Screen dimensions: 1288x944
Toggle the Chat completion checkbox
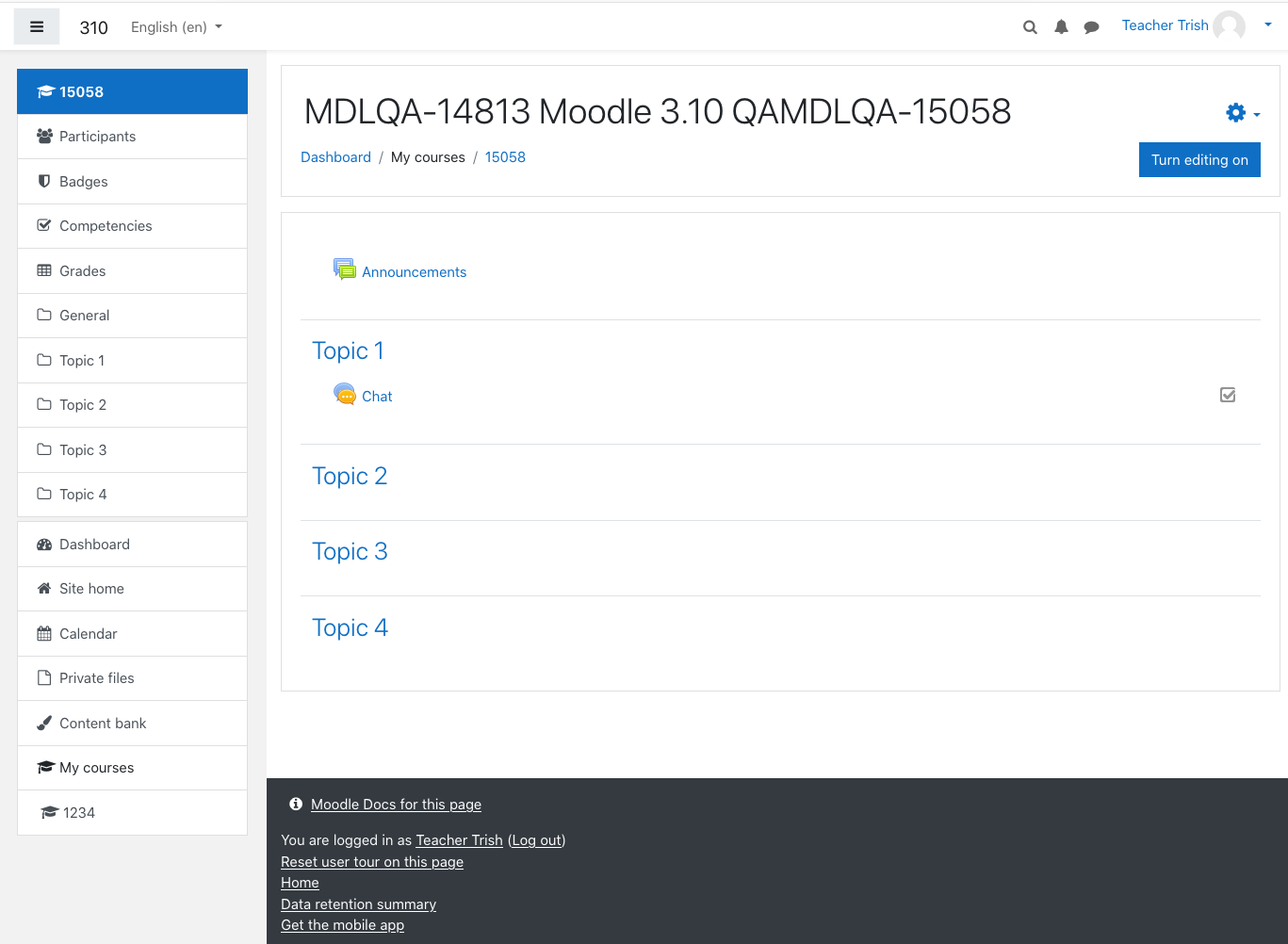coord(1228,395)
